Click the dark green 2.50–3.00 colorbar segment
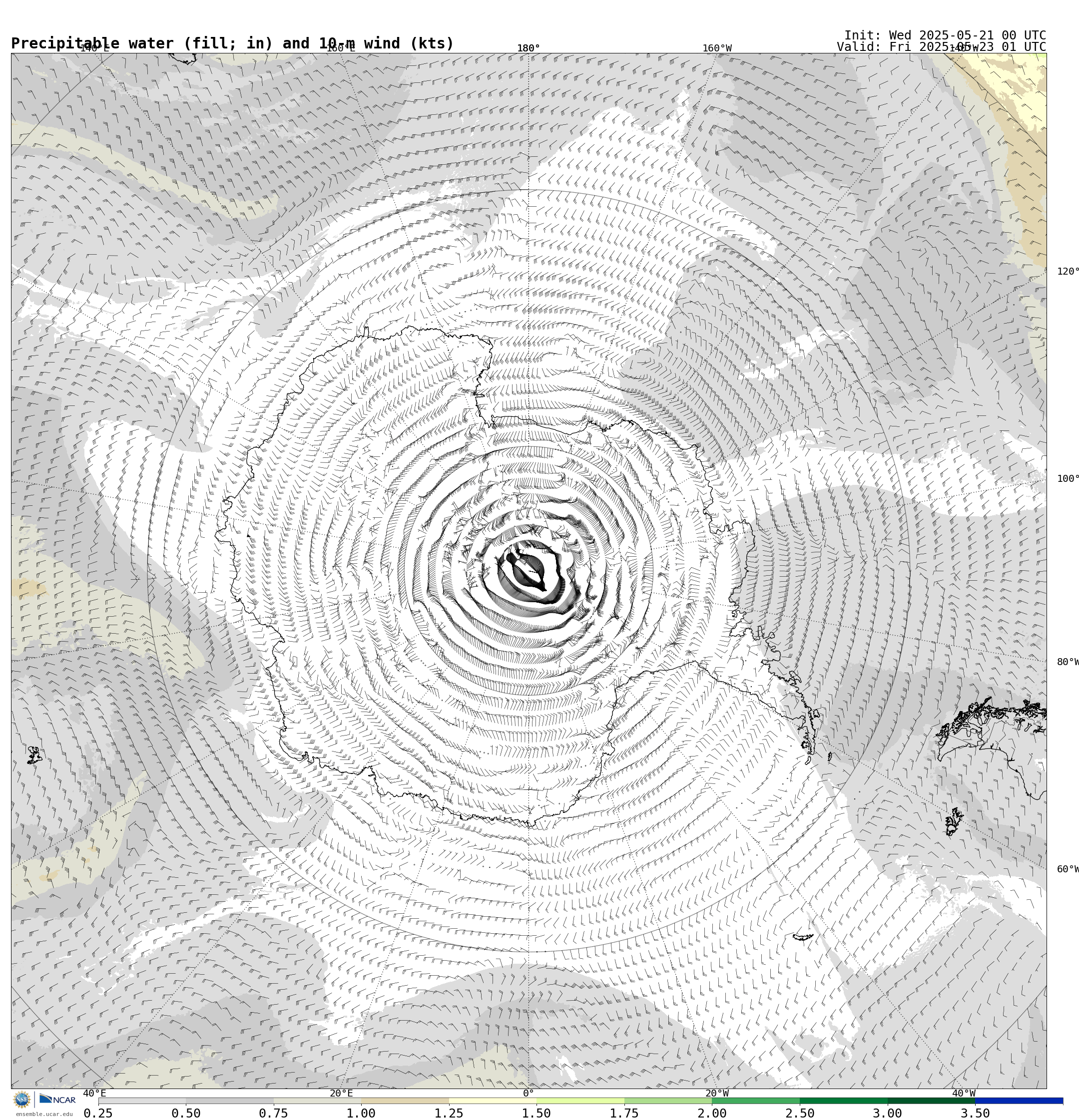1079x1120 pixels. [x=844, y=1101]
